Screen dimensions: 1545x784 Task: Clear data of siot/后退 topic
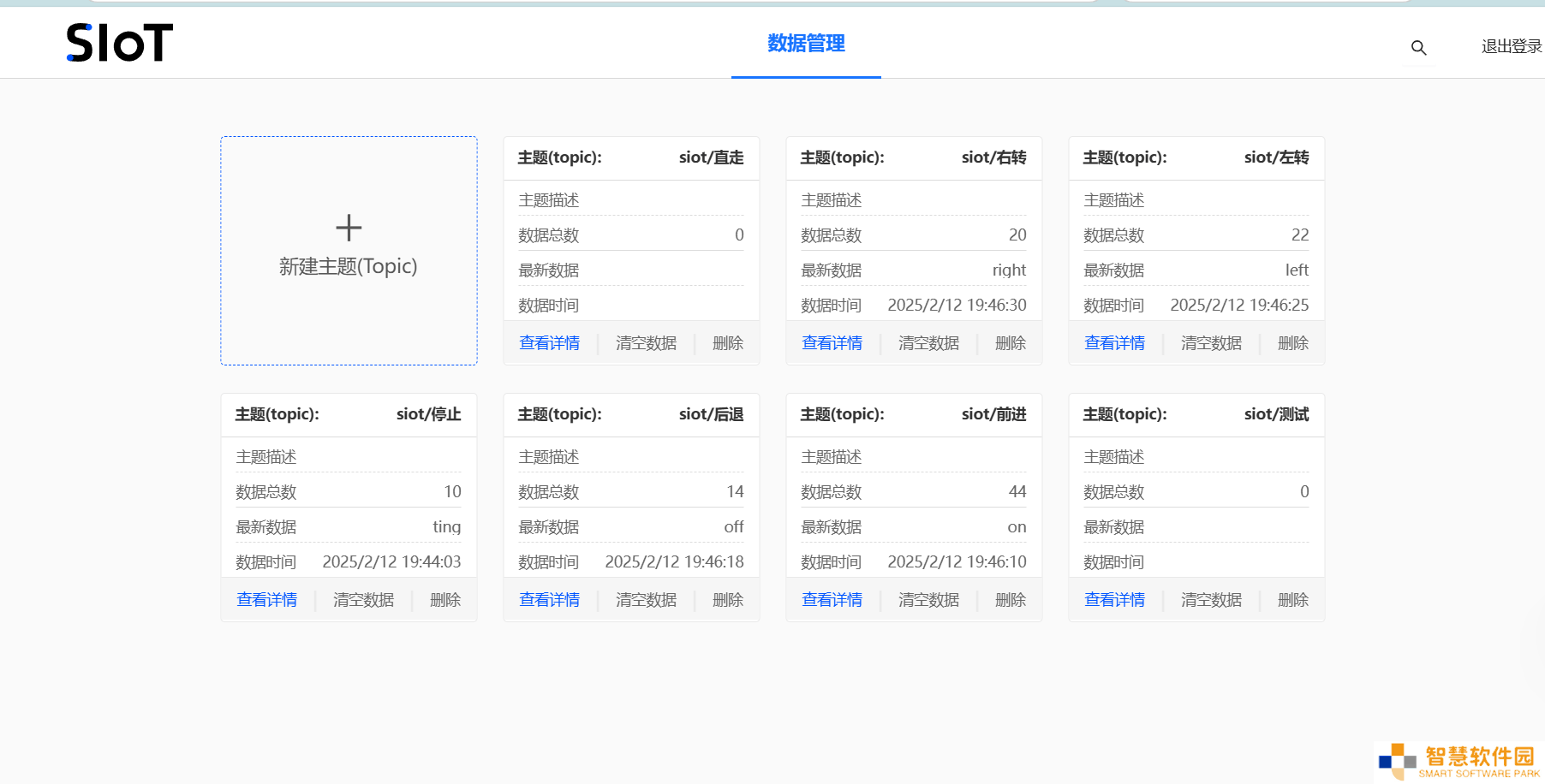pos(646,600)
